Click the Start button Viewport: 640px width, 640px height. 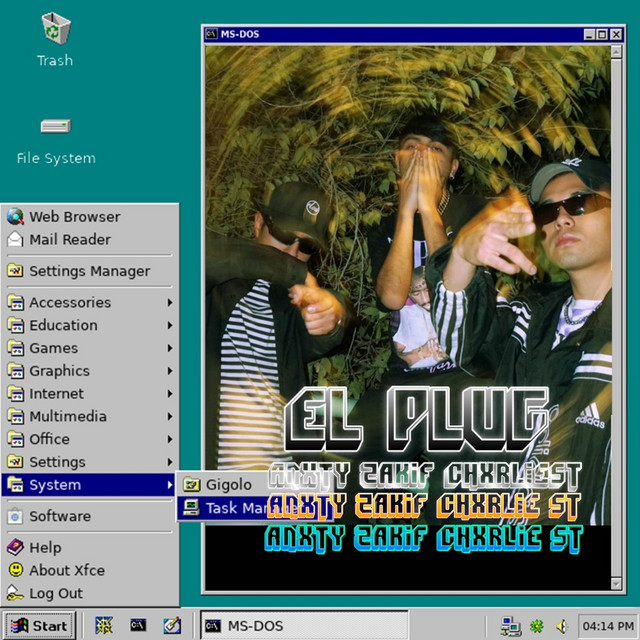coord(38,626)
